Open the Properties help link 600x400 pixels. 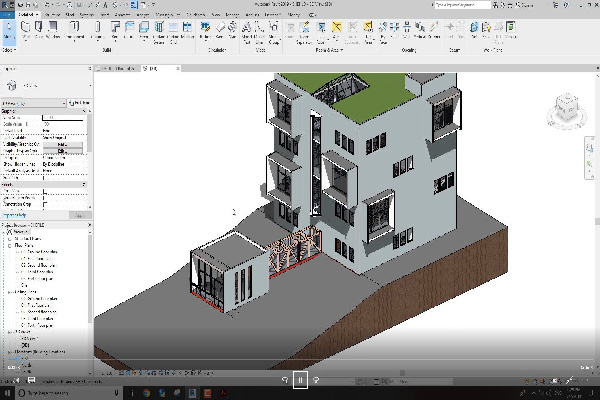click(x=14, y=216)
